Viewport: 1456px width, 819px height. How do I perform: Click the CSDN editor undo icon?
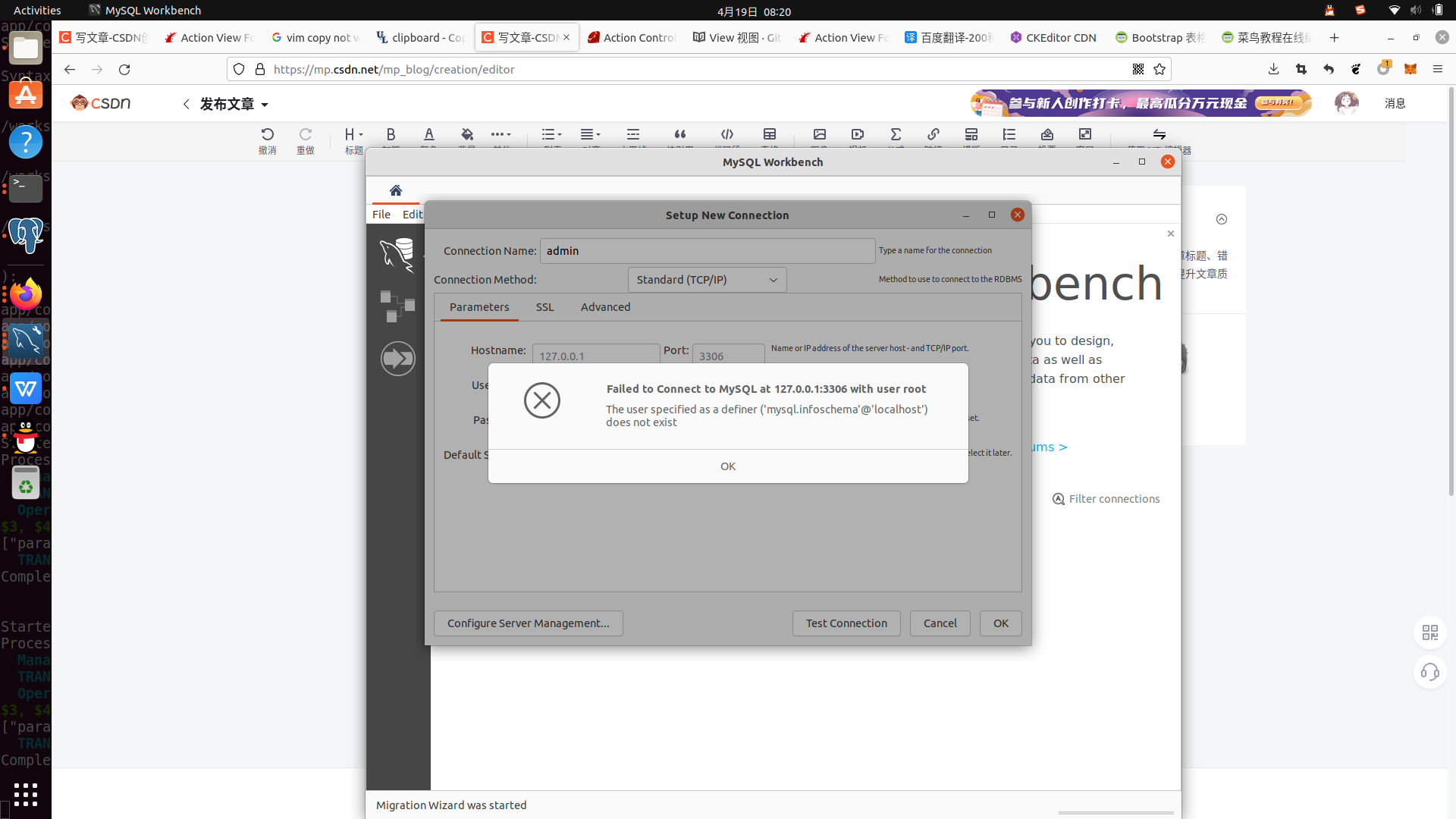click(x=267, y=134)
